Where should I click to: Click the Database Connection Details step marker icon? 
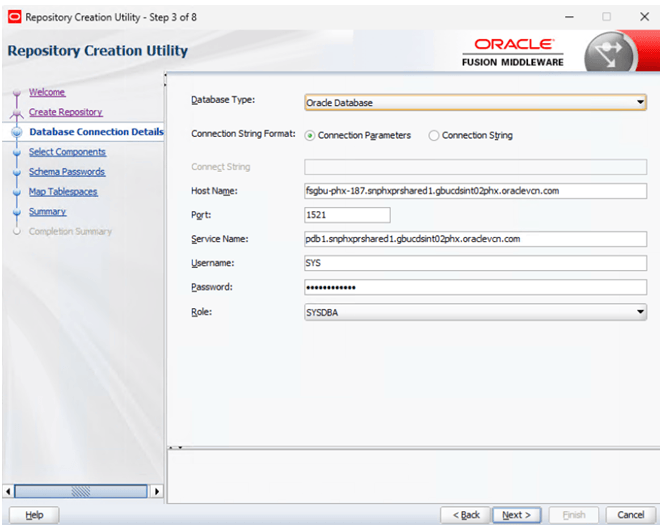17,132
